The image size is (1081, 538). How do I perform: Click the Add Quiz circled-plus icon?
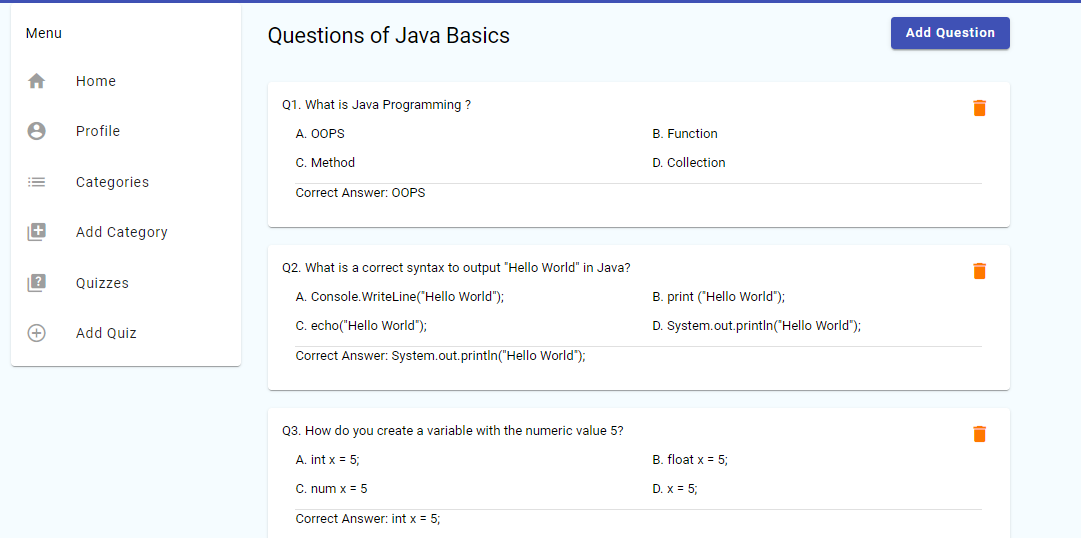pyautogui.click(x=37, y=333)
